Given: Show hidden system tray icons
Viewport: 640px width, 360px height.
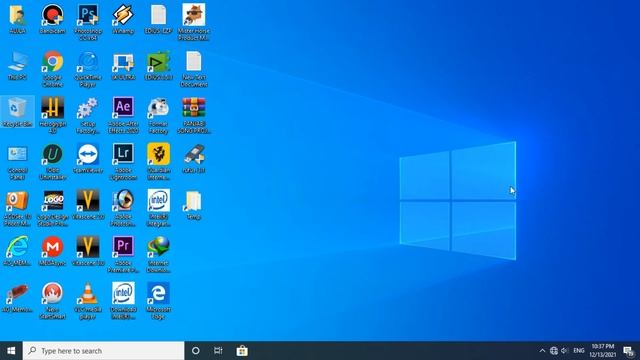Looking at the screenshot, I should pyautogui.click(x=542, y=351).
